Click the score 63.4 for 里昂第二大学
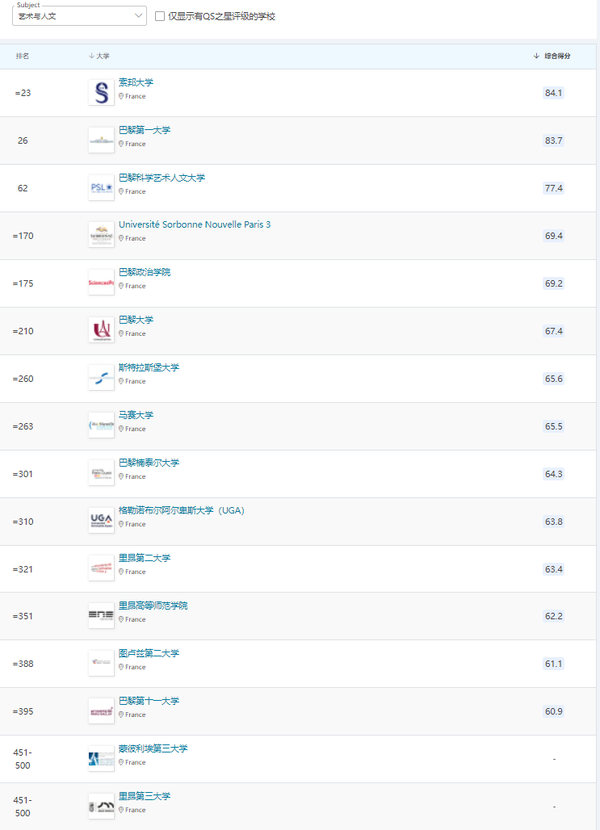The width and height of the screenshot is (600, 830). [553, 569]
